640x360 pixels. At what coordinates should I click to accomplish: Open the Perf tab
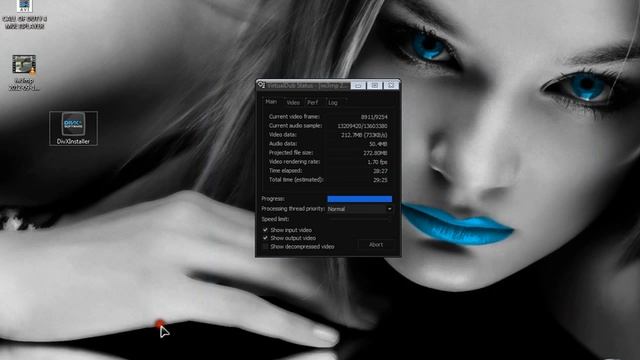pyautogui.click(x=312, y=102)
